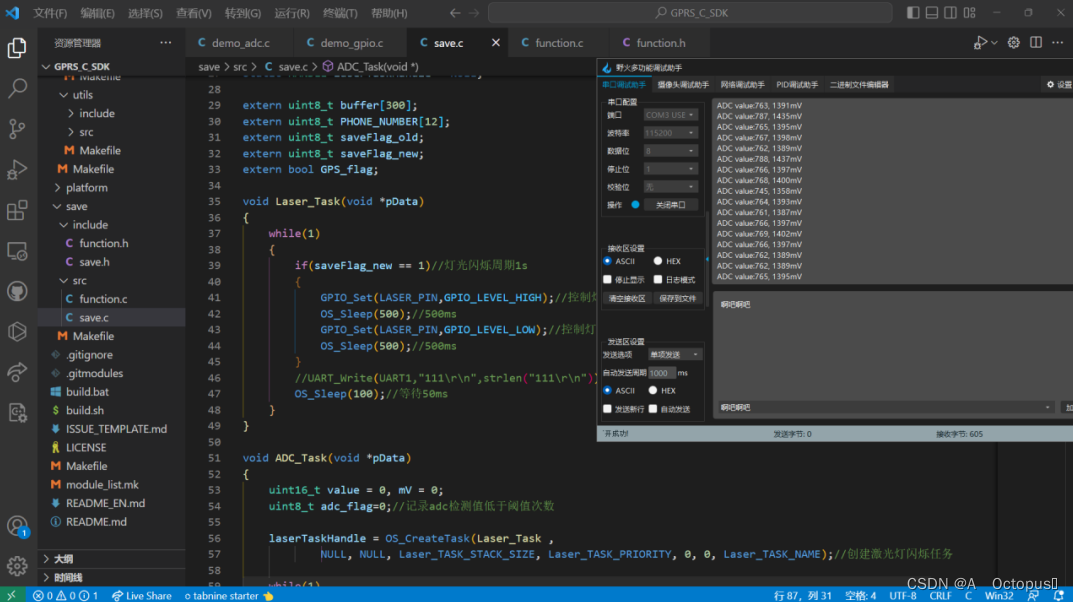Split the editor to the right
This screenshot has height=602, width=1073.
[x=1036, y=42]
